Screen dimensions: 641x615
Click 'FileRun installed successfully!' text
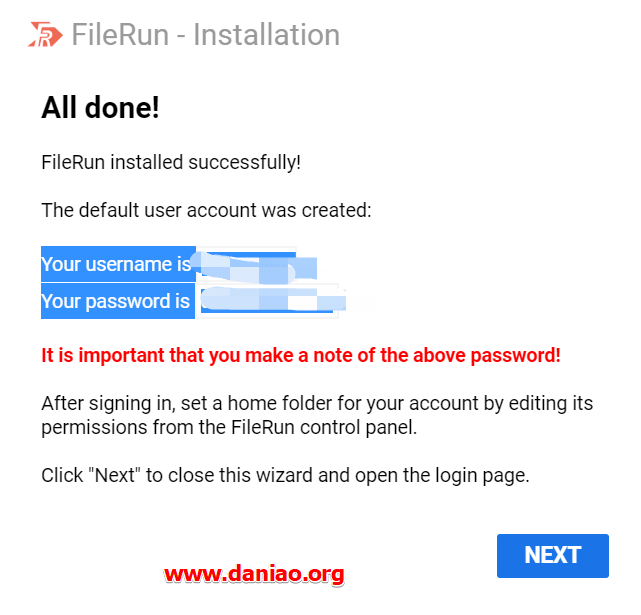pyautogui.click(x=171, y=162)
